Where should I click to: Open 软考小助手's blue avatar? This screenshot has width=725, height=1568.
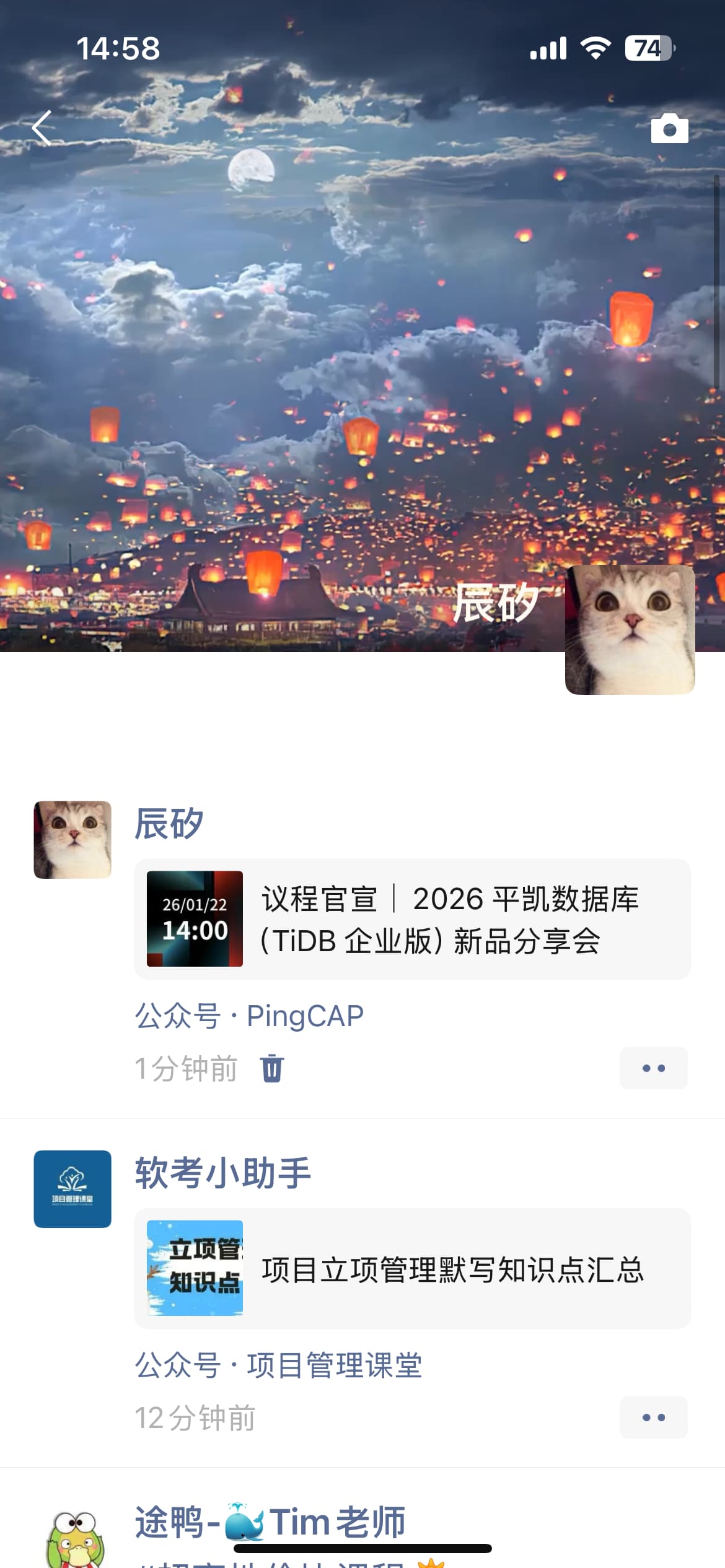click(x=72, y=1189)
